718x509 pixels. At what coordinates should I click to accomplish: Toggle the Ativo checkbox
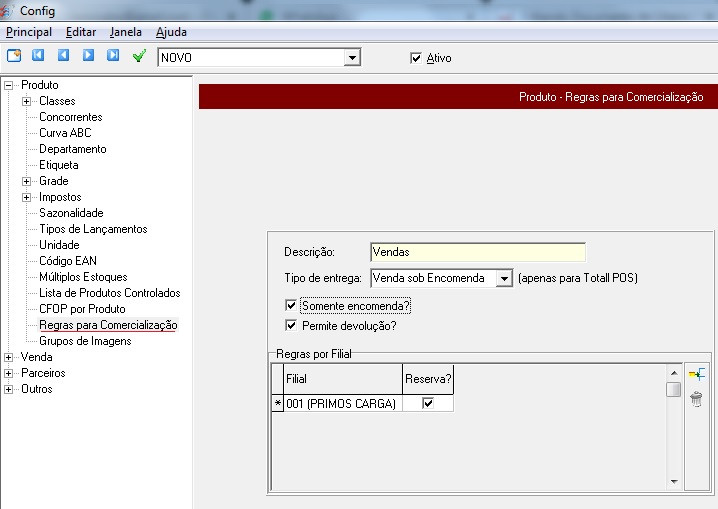416,58
